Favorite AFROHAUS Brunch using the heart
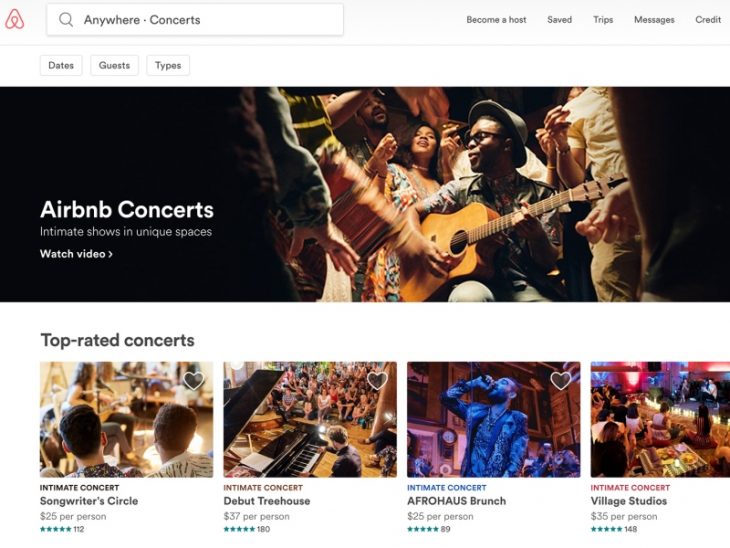 click(x=561, y=381)
